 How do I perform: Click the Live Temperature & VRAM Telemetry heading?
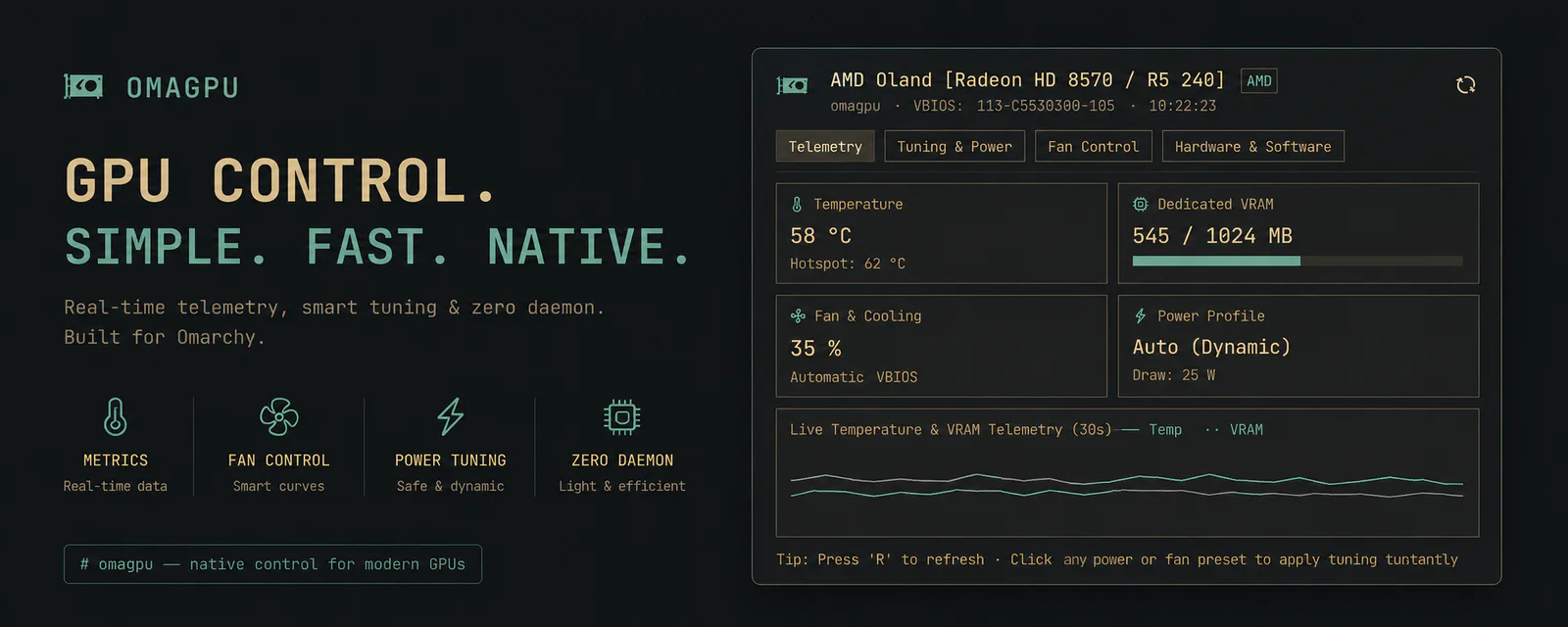(x=951, y=430)
